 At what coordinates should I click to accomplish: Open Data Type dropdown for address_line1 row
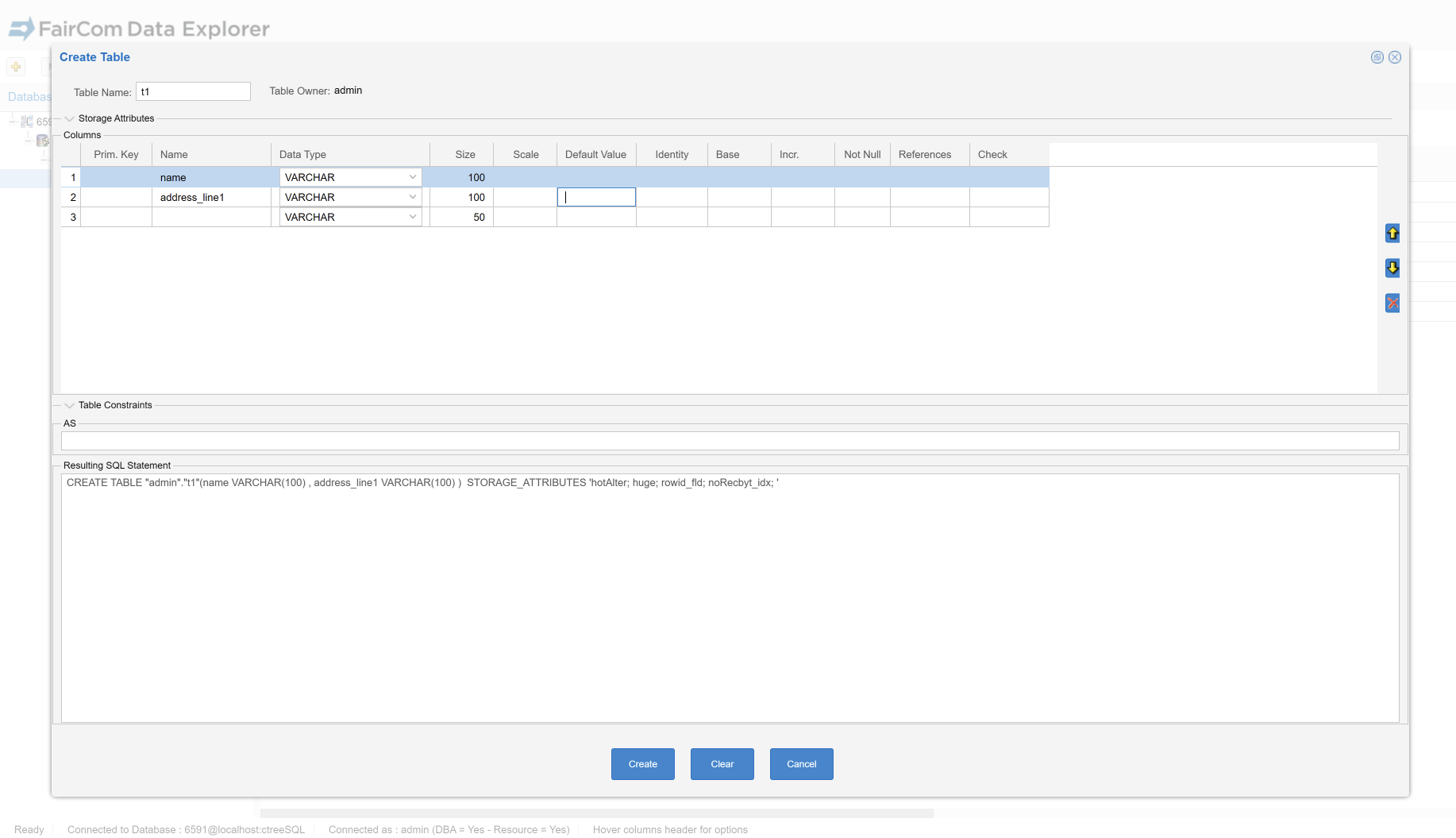(x=413, y=197)
